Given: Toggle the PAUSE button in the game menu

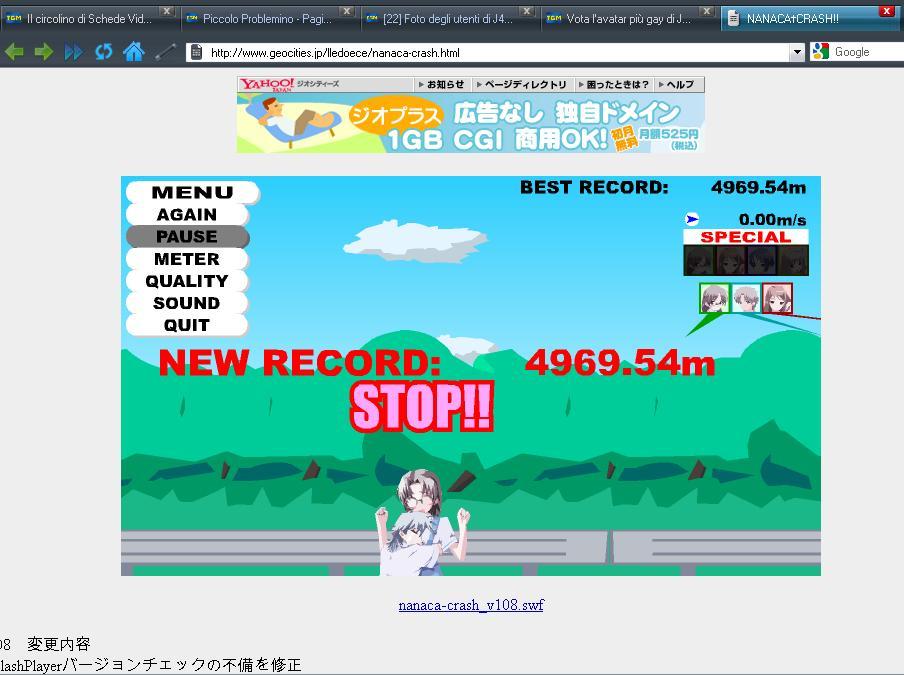Looking at the screenshot, I should pyautogui.click(x=187, y=236).
